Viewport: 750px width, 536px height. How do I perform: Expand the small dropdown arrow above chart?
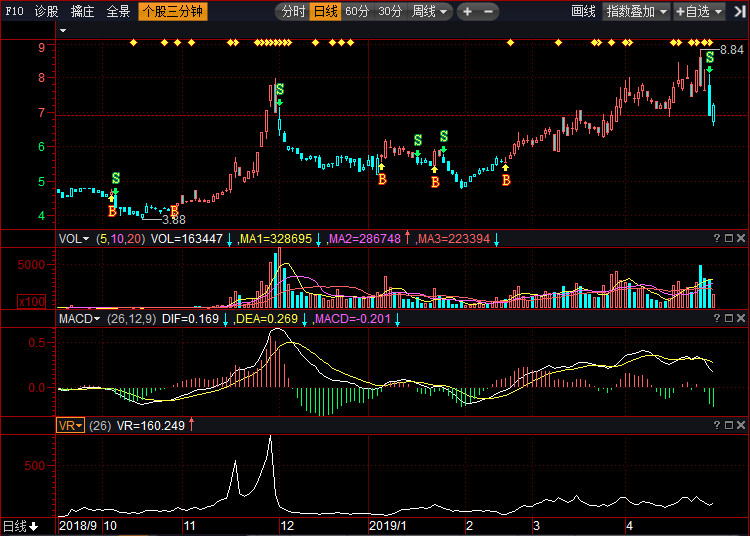63,31
